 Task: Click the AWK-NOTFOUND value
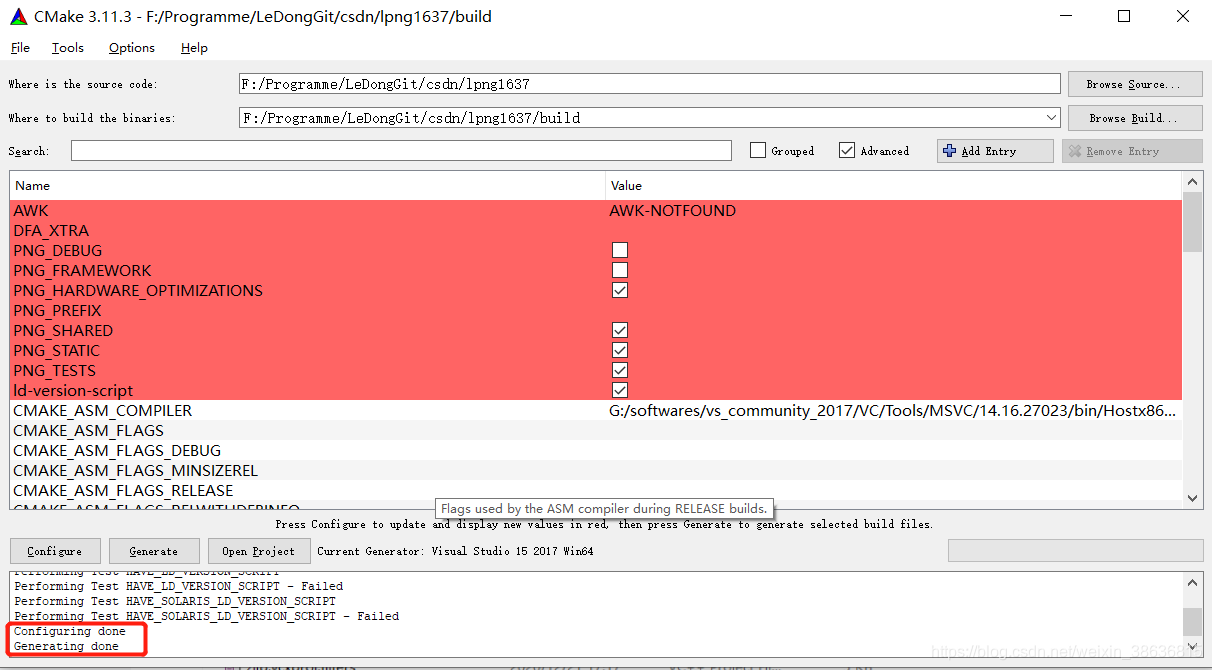(x=673, y=210)
